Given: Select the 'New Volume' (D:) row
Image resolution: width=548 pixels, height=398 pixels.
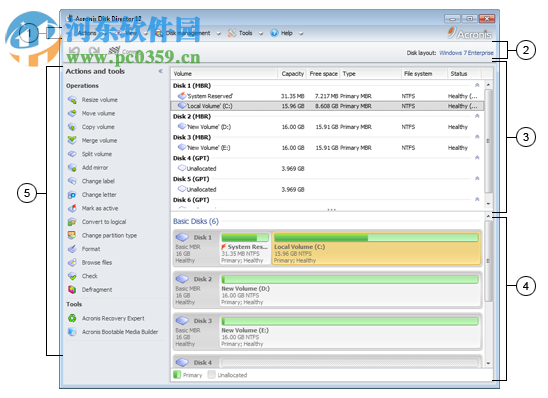Looking at the screenshot, I should (327, 127).
